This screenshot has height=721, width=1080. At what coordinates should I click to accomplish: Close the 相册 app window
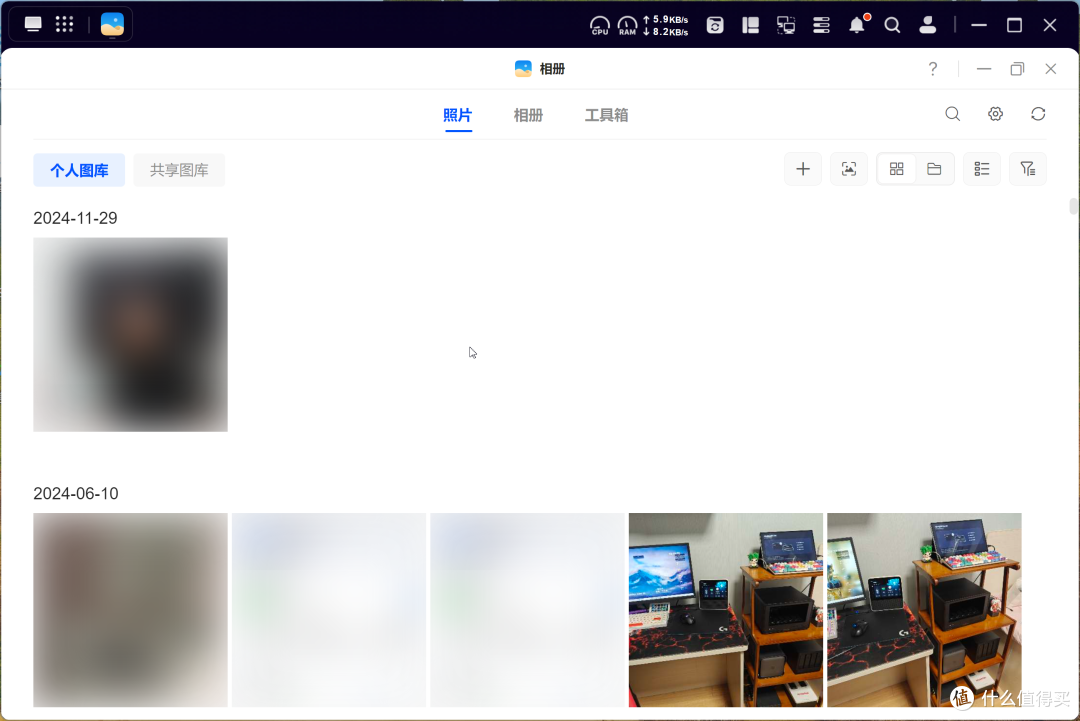pyautogui.click(x=1050, y=69)
